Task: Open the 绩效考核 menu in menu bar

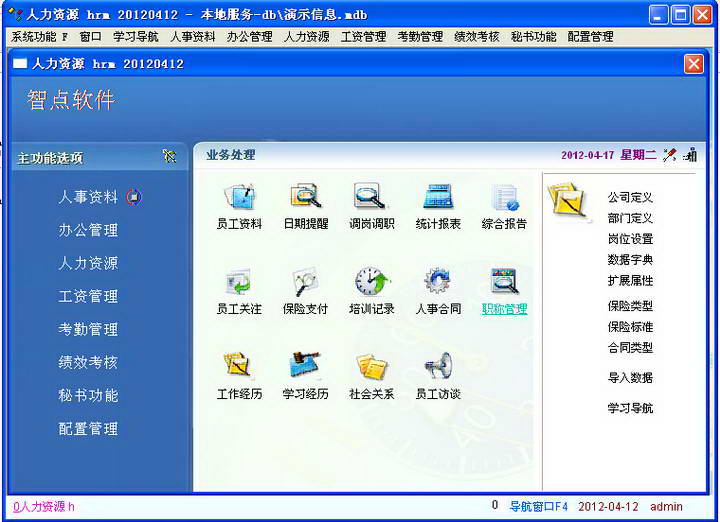Action: coord(477,37)
